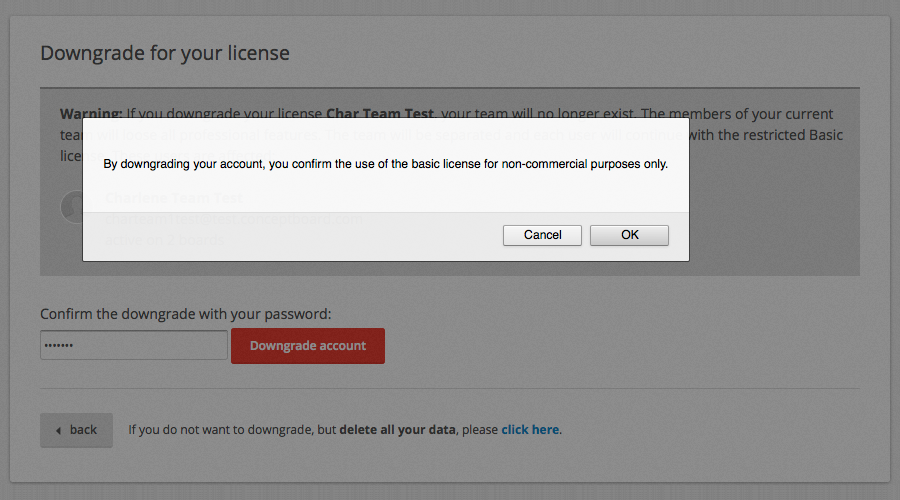Click 'Confirm the downgrade with your password' label

pos(185,314)
